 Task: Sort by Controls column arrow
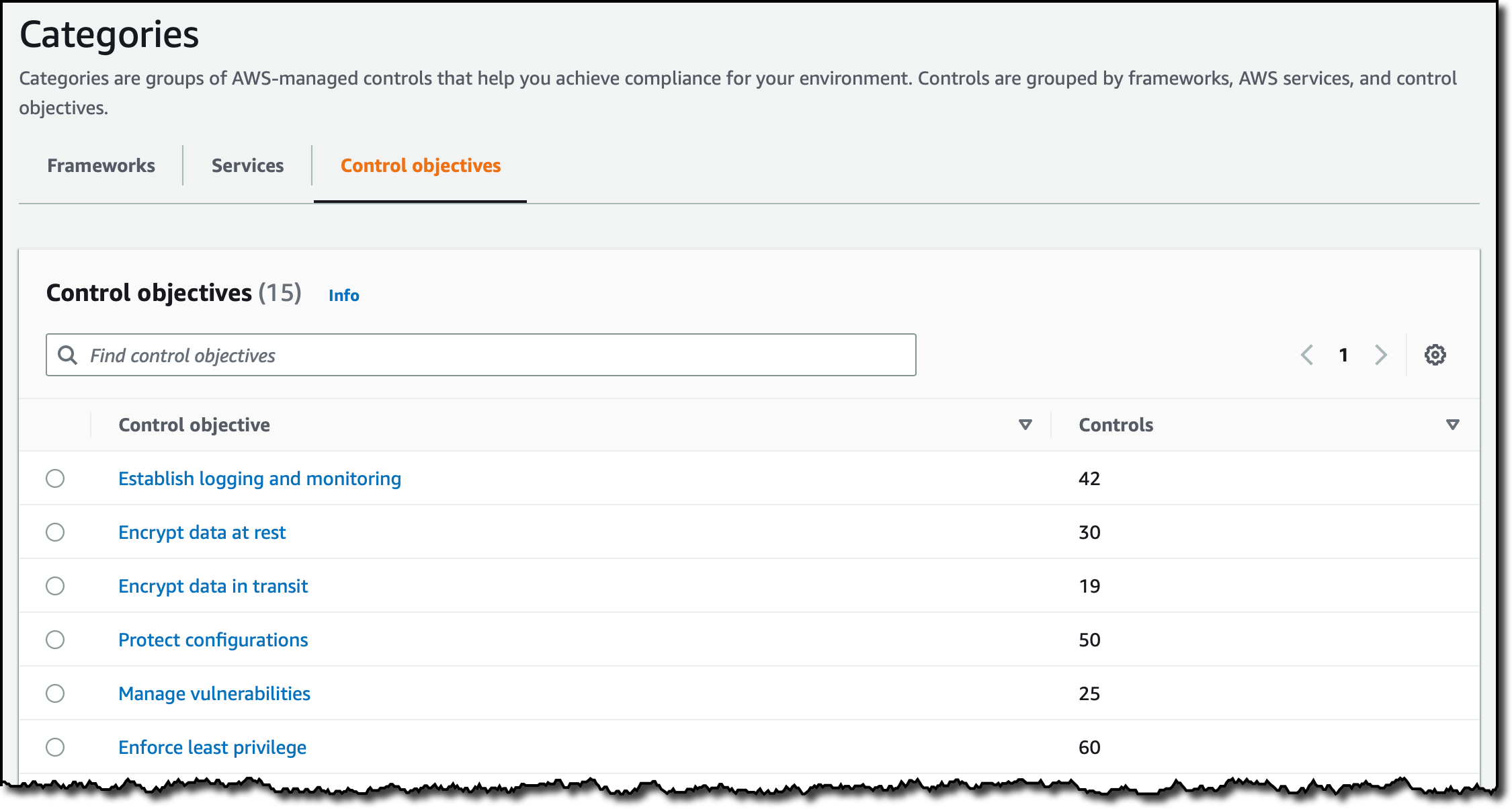click(x=1452, y=425)
